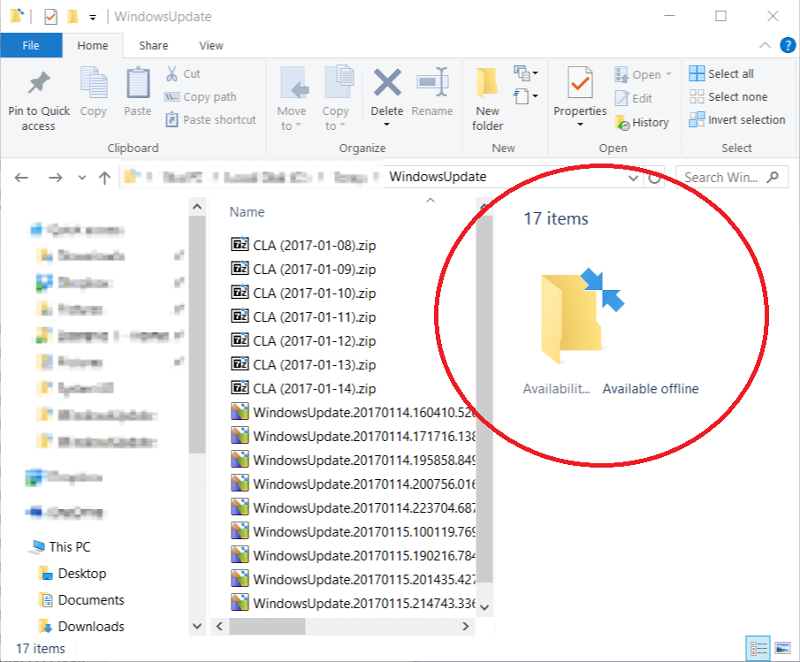The image size is (800, 662).
Task: Create a New folder
Action: click(487, 99)
